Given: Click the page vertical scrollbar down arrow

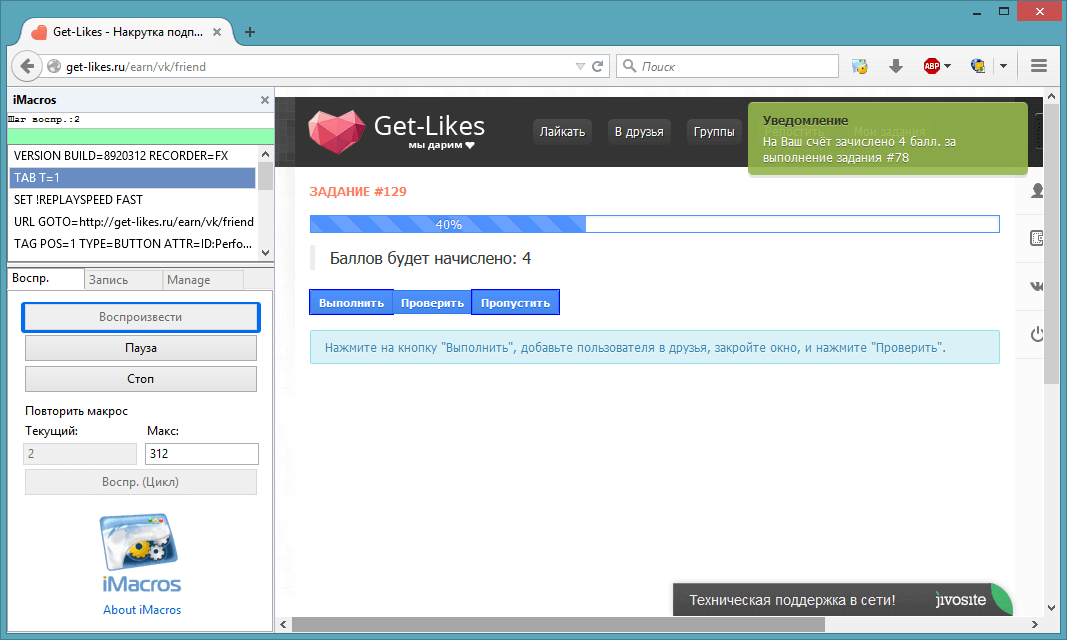Looking at the screenshot, I should coord(1051,607).
